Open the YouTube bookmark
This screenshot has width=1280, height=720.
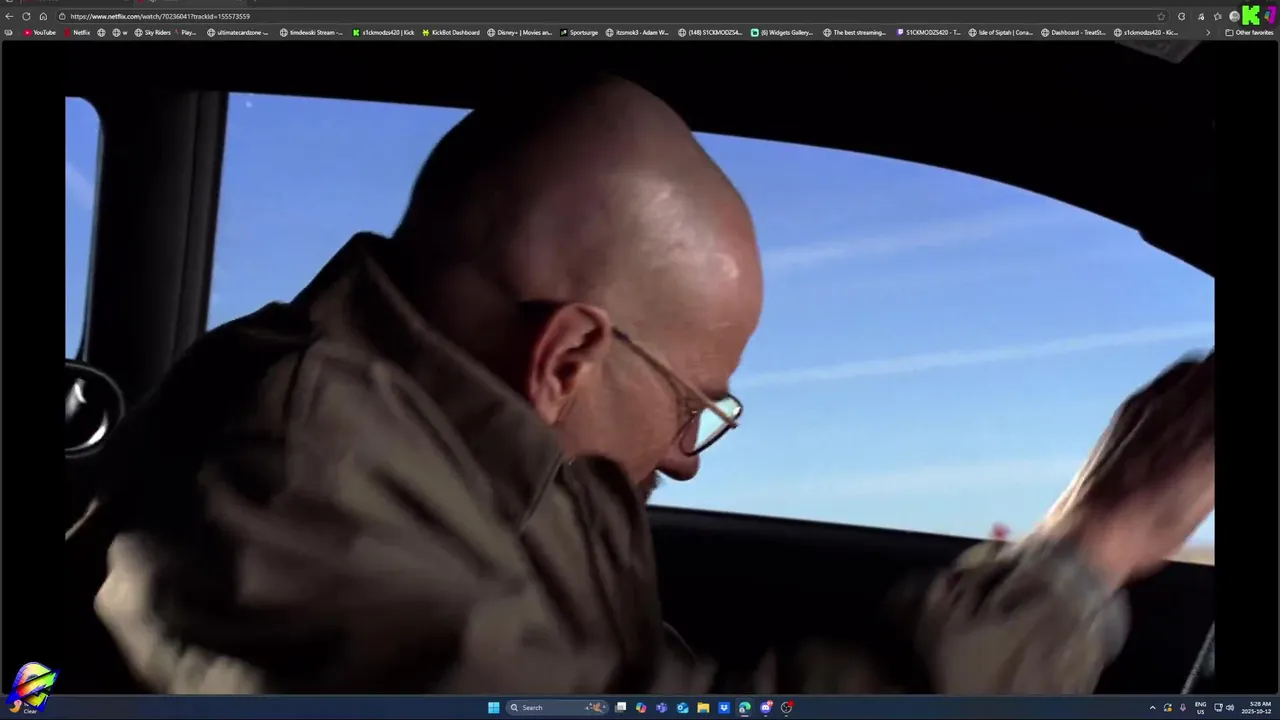(39, 32)
